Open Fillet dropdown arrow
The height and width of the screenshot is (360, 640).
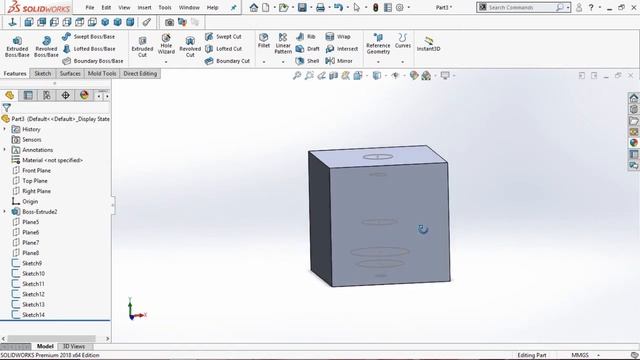click(264, 62)
